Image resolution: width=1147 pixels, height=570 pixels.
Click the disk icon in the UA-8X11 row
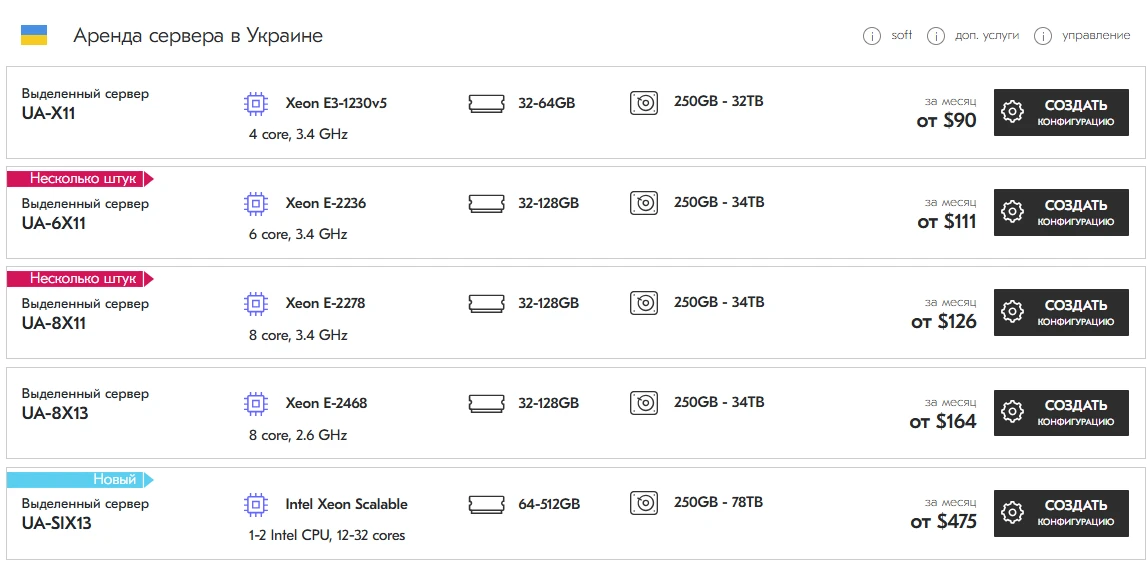coord(644,303)
